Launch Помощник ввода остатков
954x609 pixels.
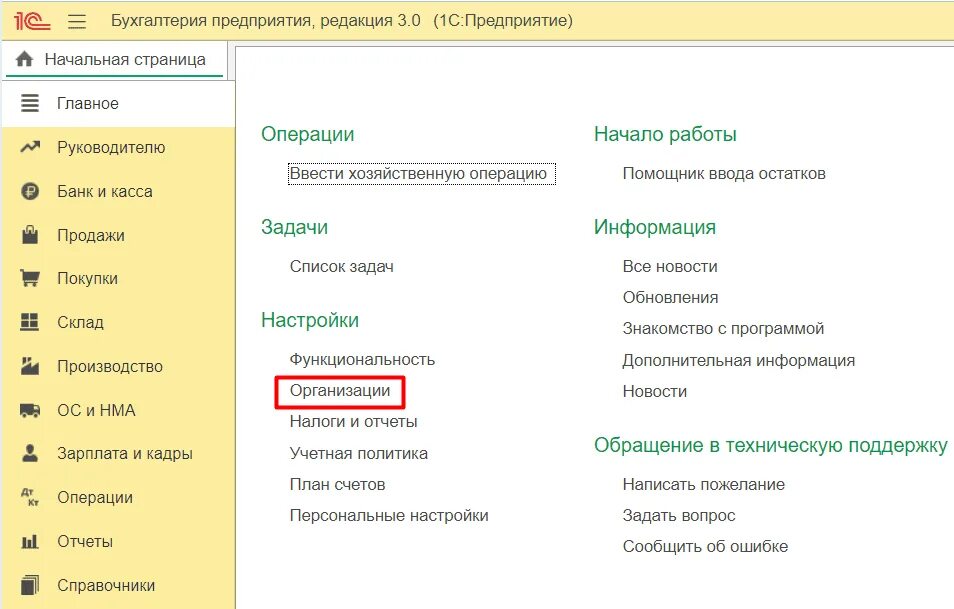pos(724,173)
